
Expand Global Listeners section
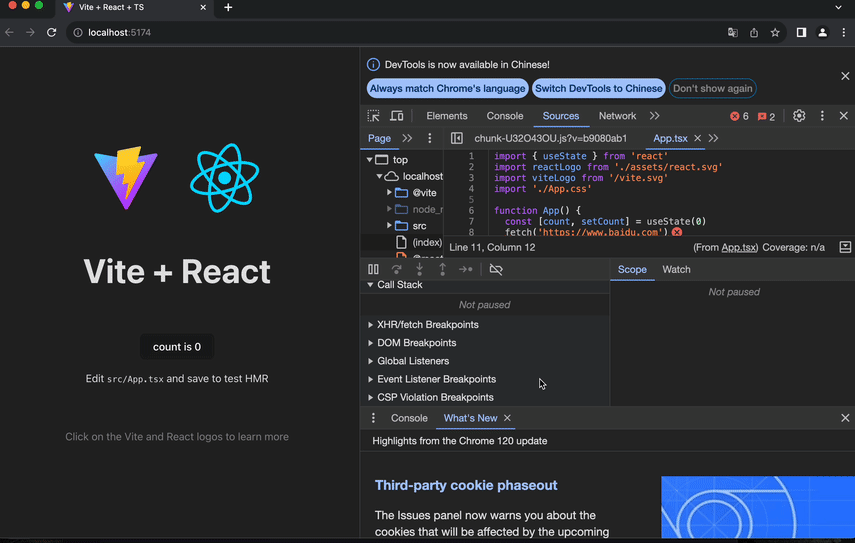point(370,361)
